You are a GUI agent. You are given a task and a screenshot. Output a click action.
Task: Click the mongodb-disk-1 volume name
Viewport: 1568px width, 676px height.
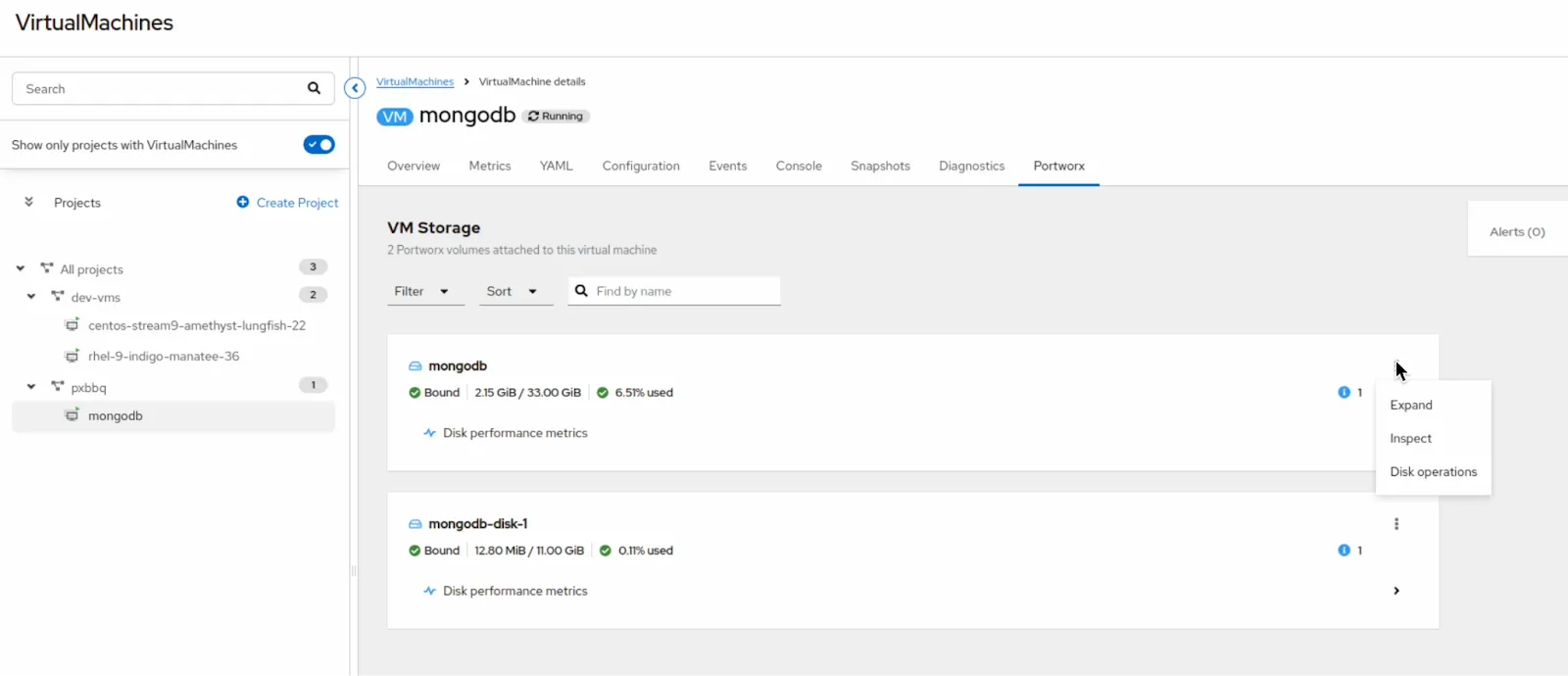coord(477,523)
